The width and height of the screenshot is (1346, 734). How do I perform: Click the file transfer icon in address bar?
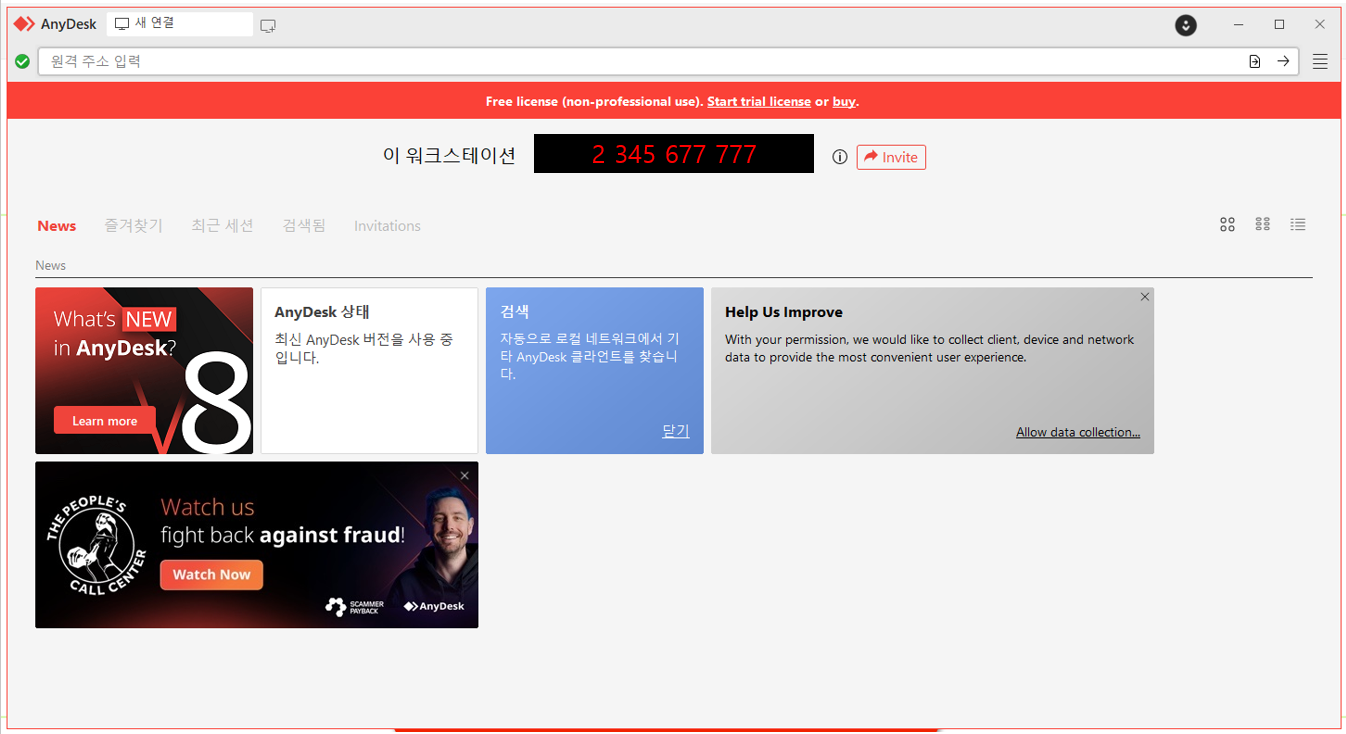click(1255, 62)
